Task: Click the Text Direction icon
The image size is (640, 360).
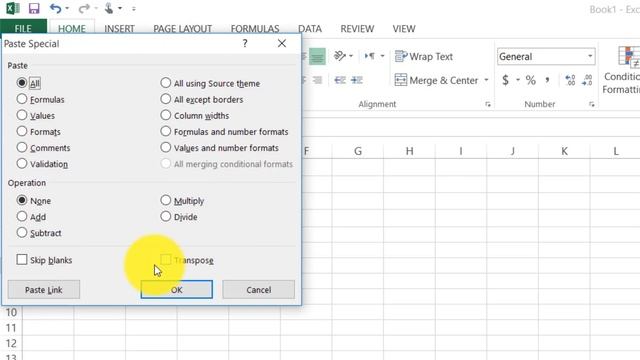Action: pyautogui.click(x=370, y=56)
